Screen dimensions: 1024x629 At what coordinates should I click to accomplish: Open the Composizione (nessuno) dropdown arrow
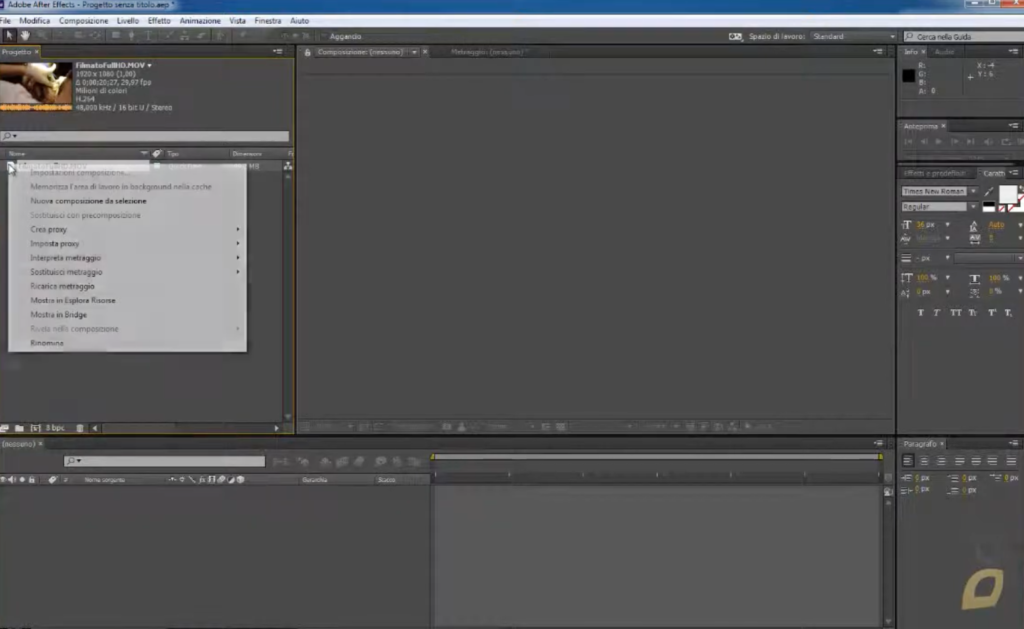pos(414,52)
